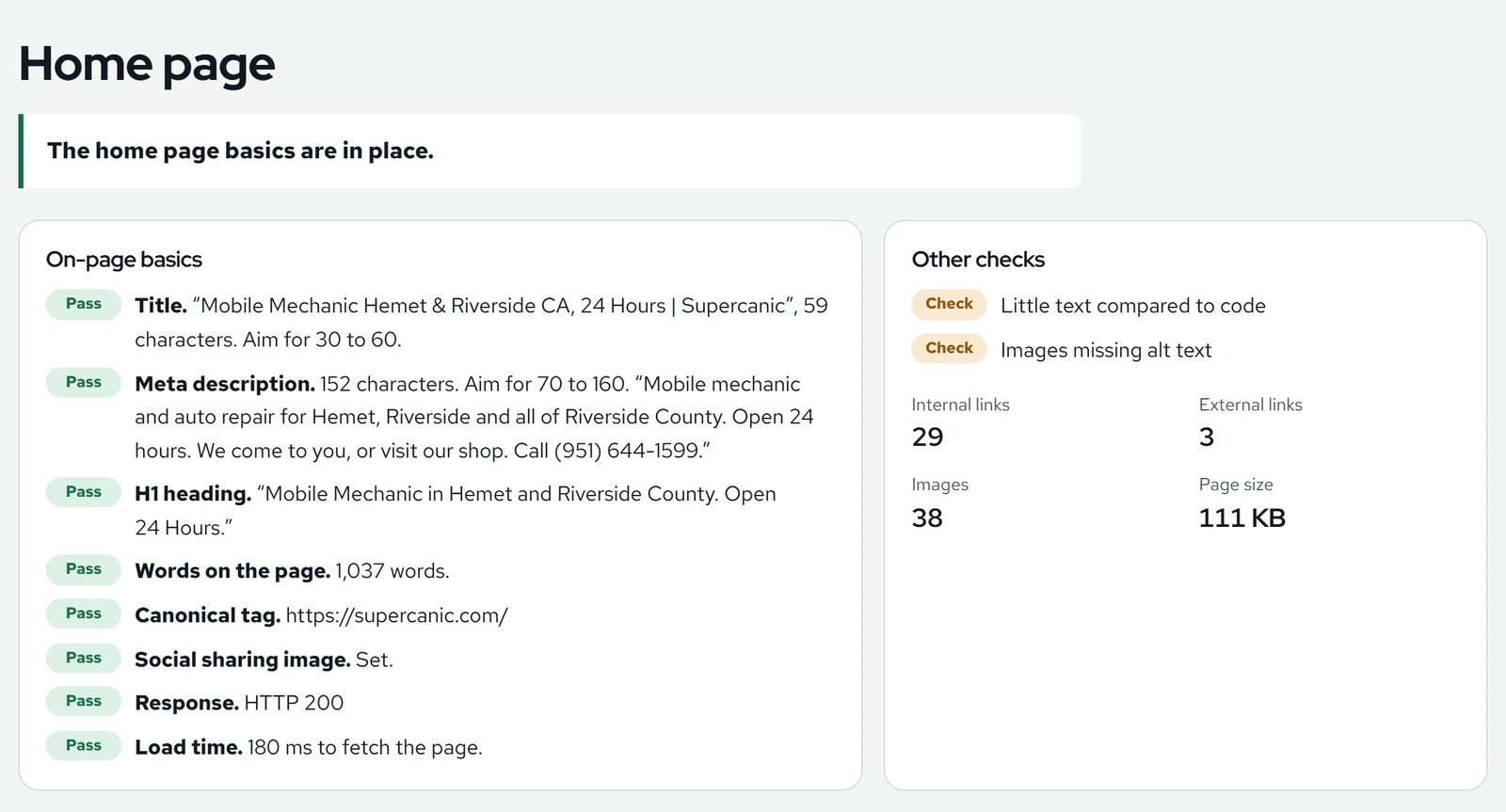Image resolution: width=1506 pixels, height=812 pixels.
Task: Select the bold "H1 heading." label
Action: point(193,494)
